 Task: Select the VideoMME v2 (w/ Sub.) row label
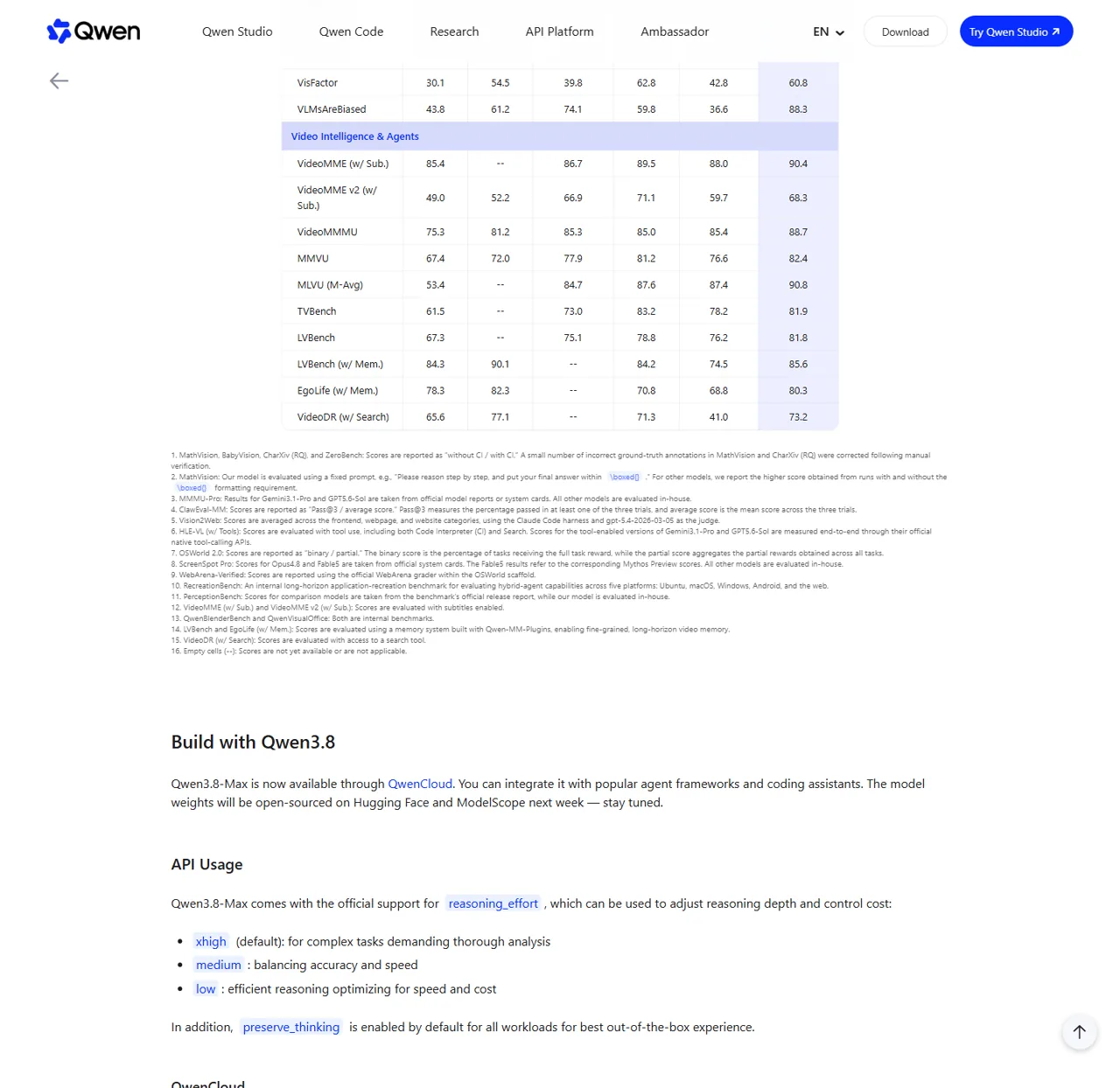tap(338, 198)
